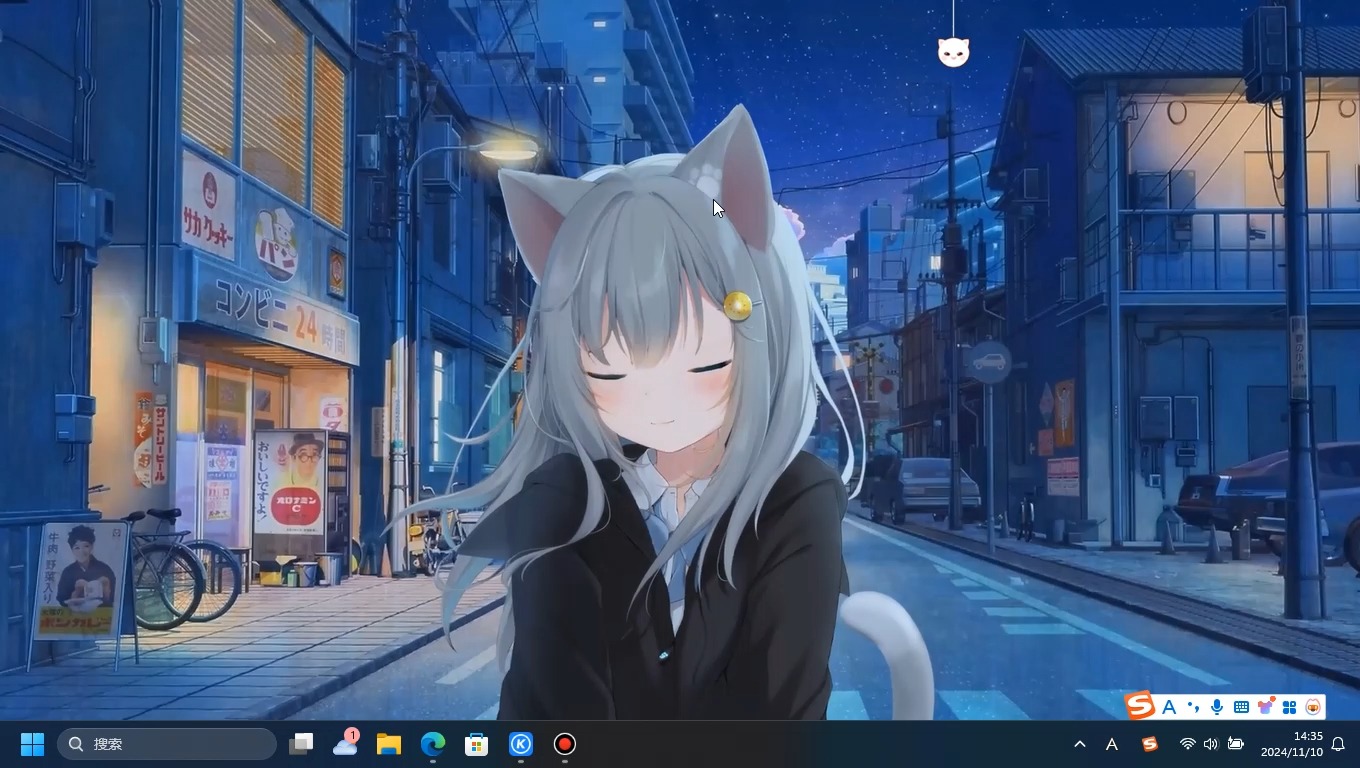Viewport: 1360px width, 768px height.
Task: Click the hanging white cat widget
Action: coord(954,52)
